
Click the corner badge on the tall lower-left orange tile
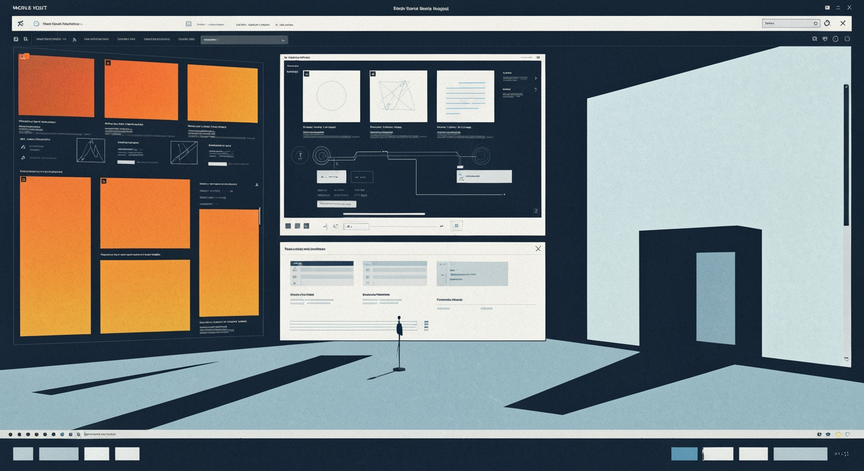[24, 180]
